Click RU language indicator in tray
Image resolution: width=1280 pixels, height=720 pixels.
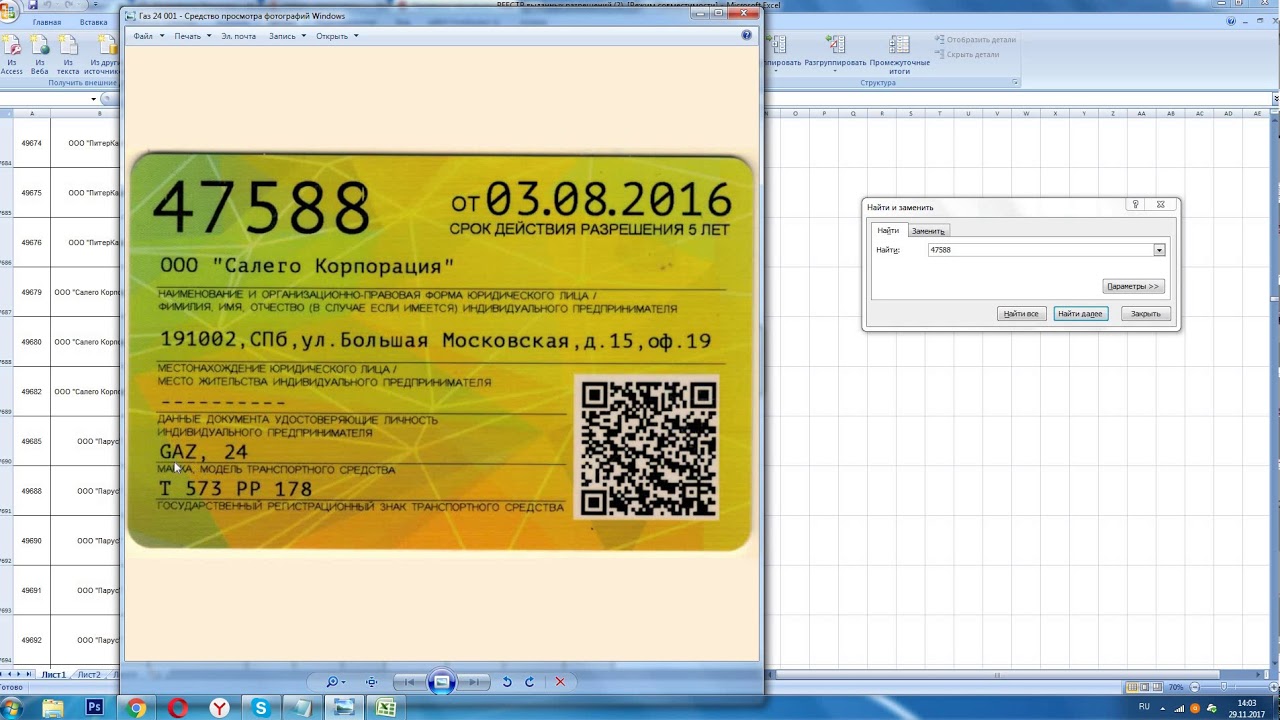coord(1144,707)
